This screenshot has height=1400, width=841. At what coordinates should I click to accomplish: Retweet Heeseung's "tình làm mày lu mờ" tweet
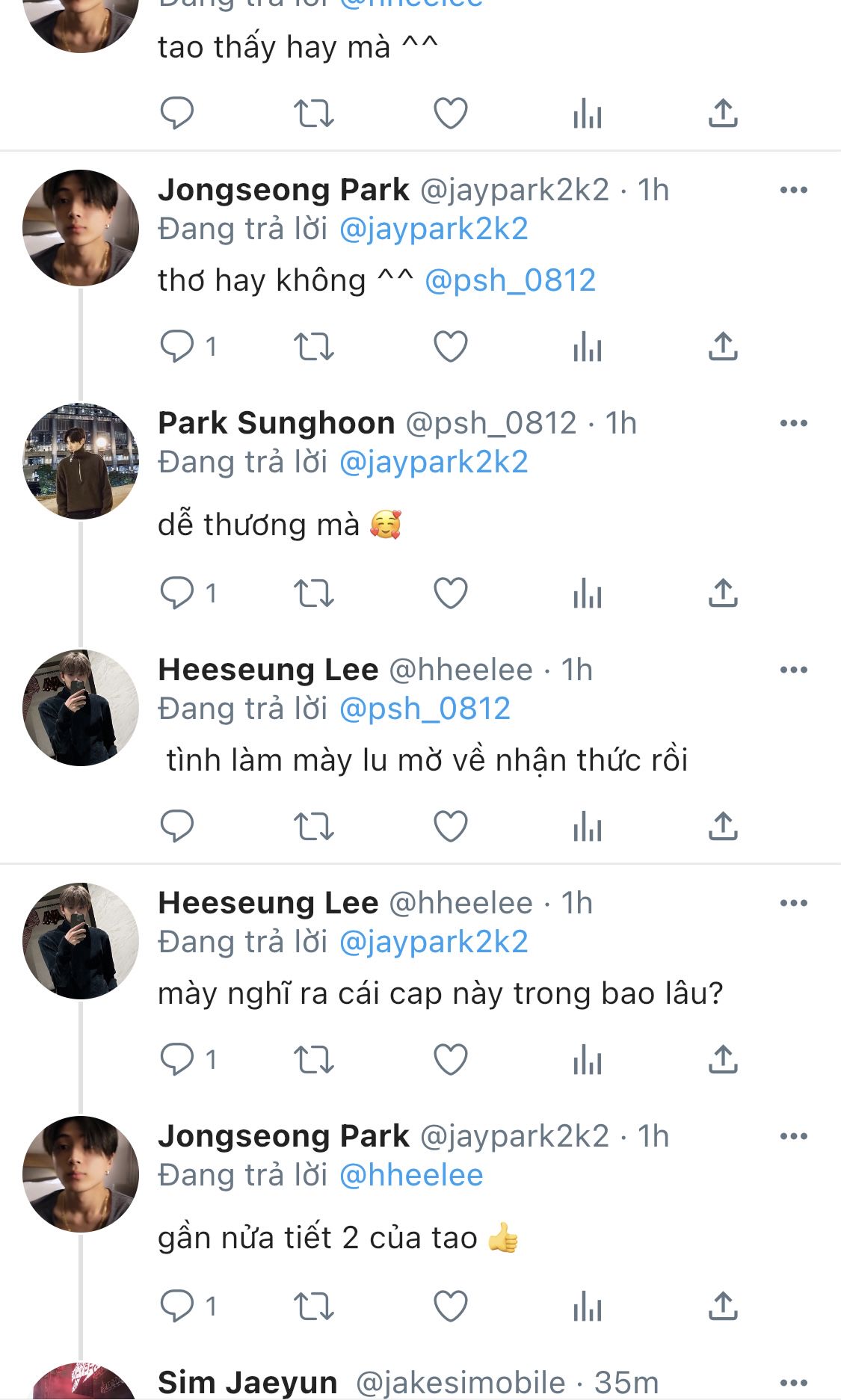coord(313,827)
